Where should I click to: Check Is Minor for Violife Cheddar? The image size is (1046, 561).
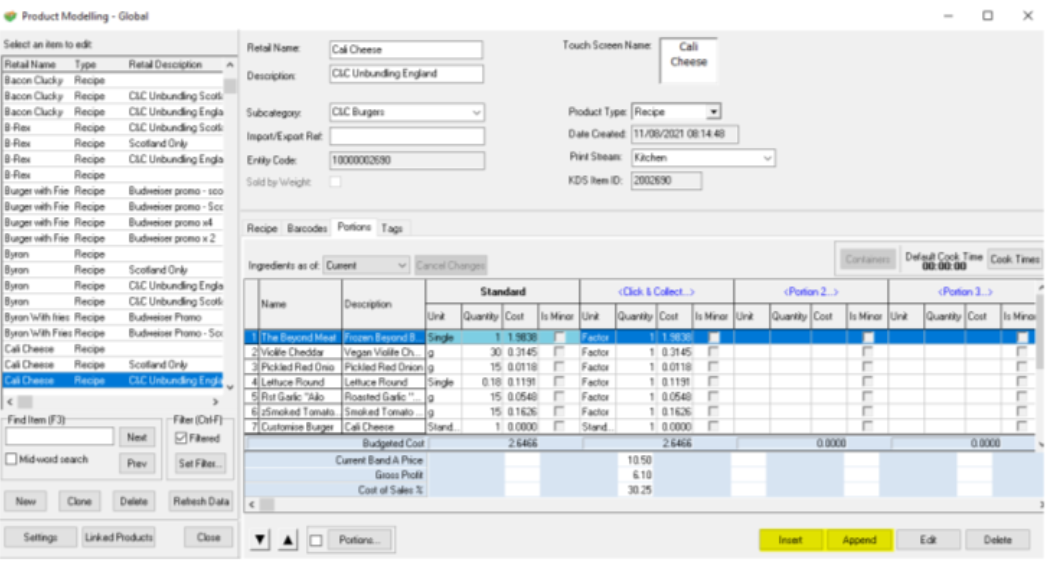[559, 352]
